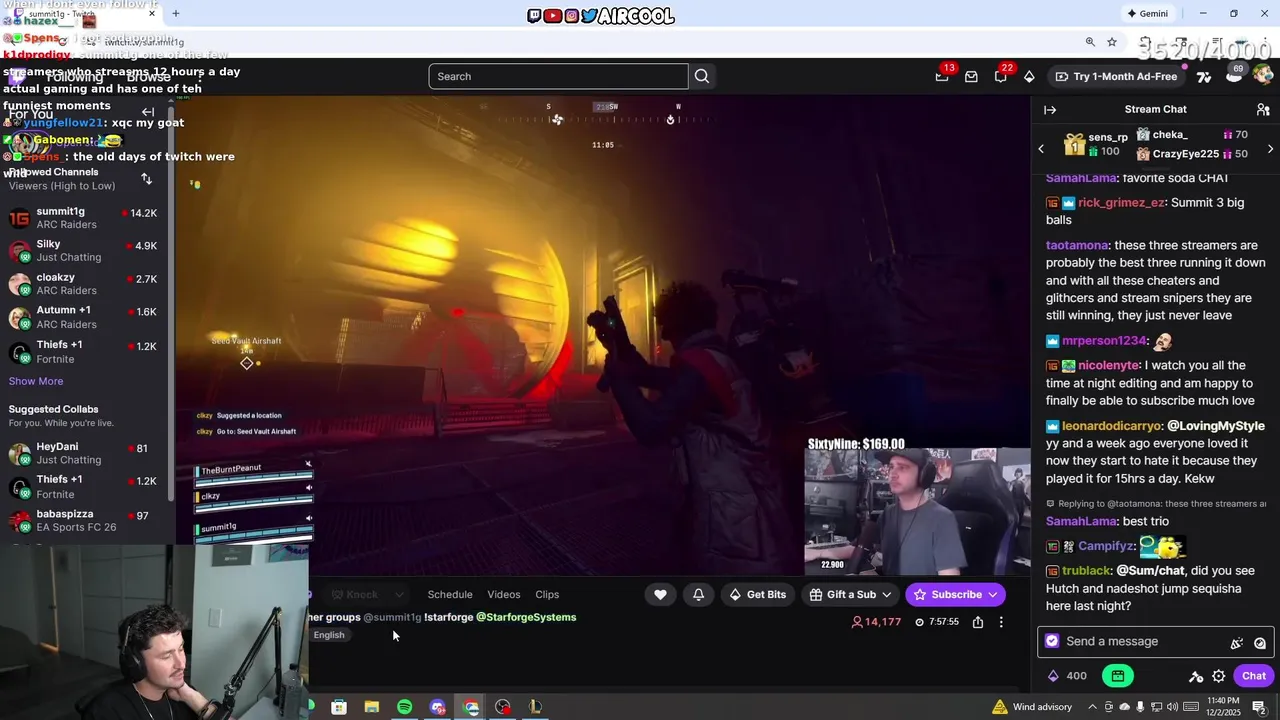
Task: Click the stream video player
Action: 603,337
